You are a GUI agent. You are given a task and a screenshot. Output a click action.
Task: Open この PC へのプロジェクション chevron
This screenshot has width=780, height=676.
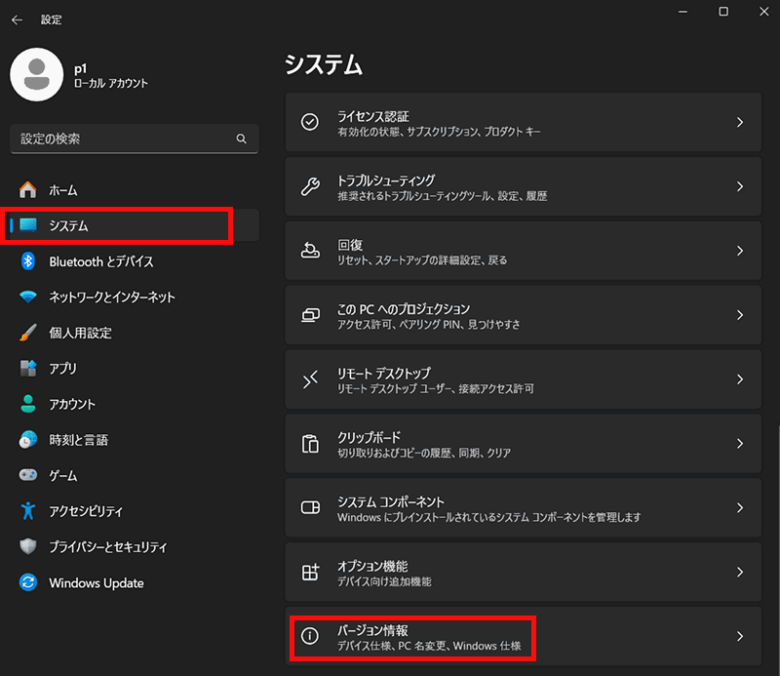(x=740, y=315)
